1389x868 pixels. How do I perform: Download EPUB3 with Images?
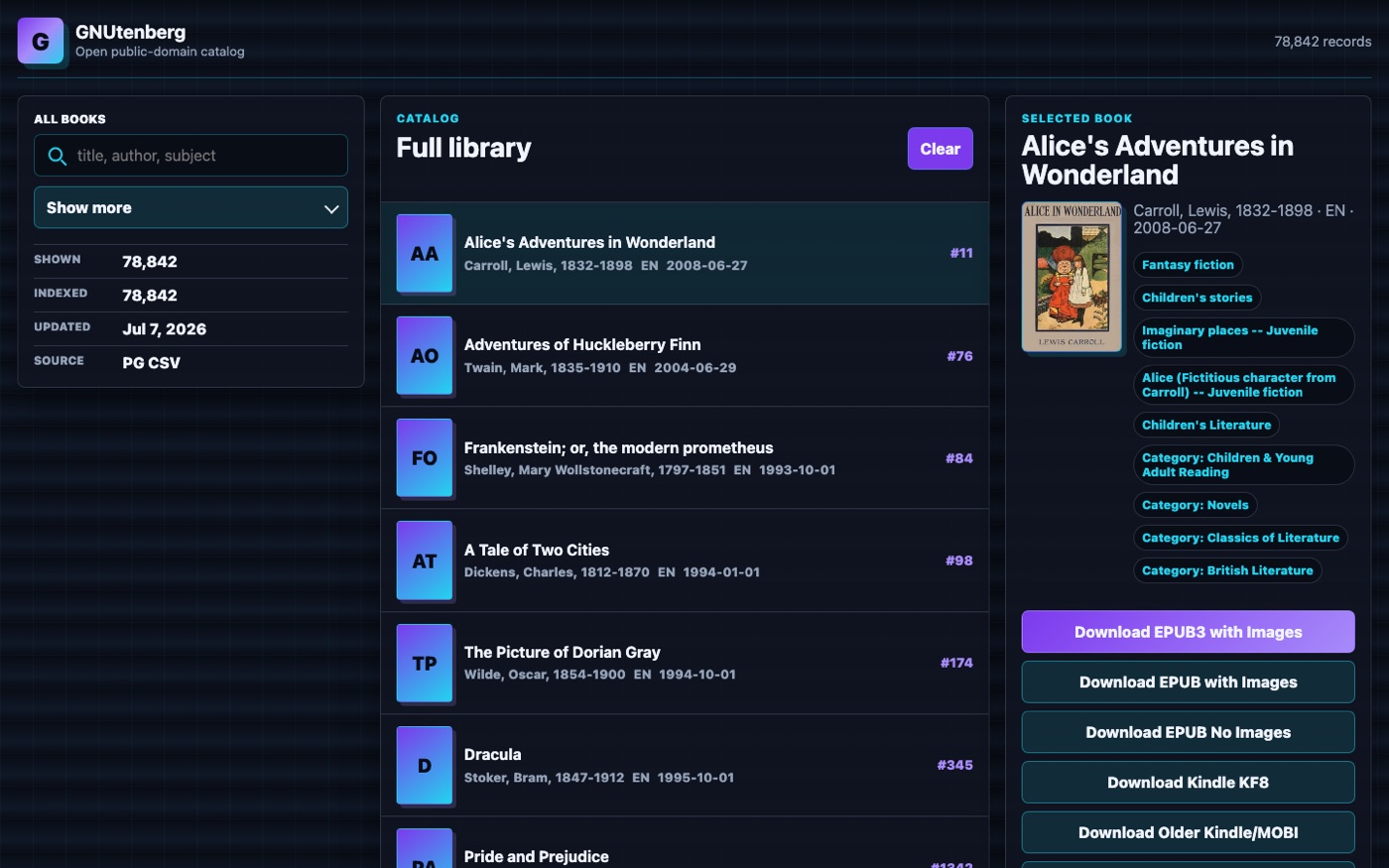coord(1188,632)
